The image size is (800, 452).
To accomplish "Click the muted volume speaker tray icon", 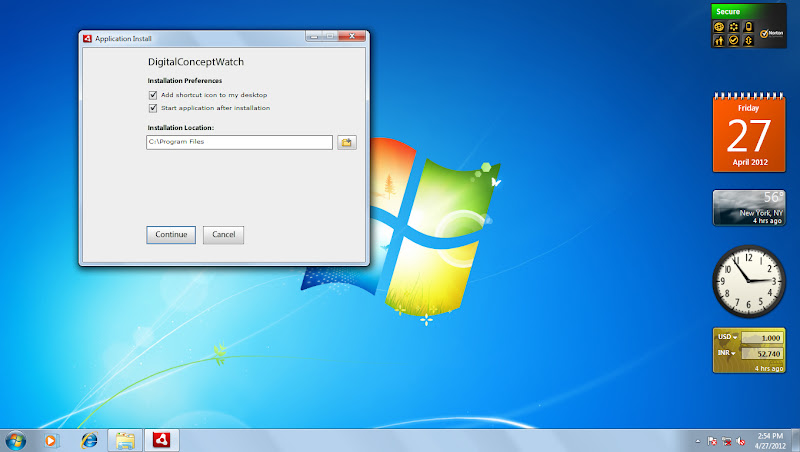I will tap(740, 441).
